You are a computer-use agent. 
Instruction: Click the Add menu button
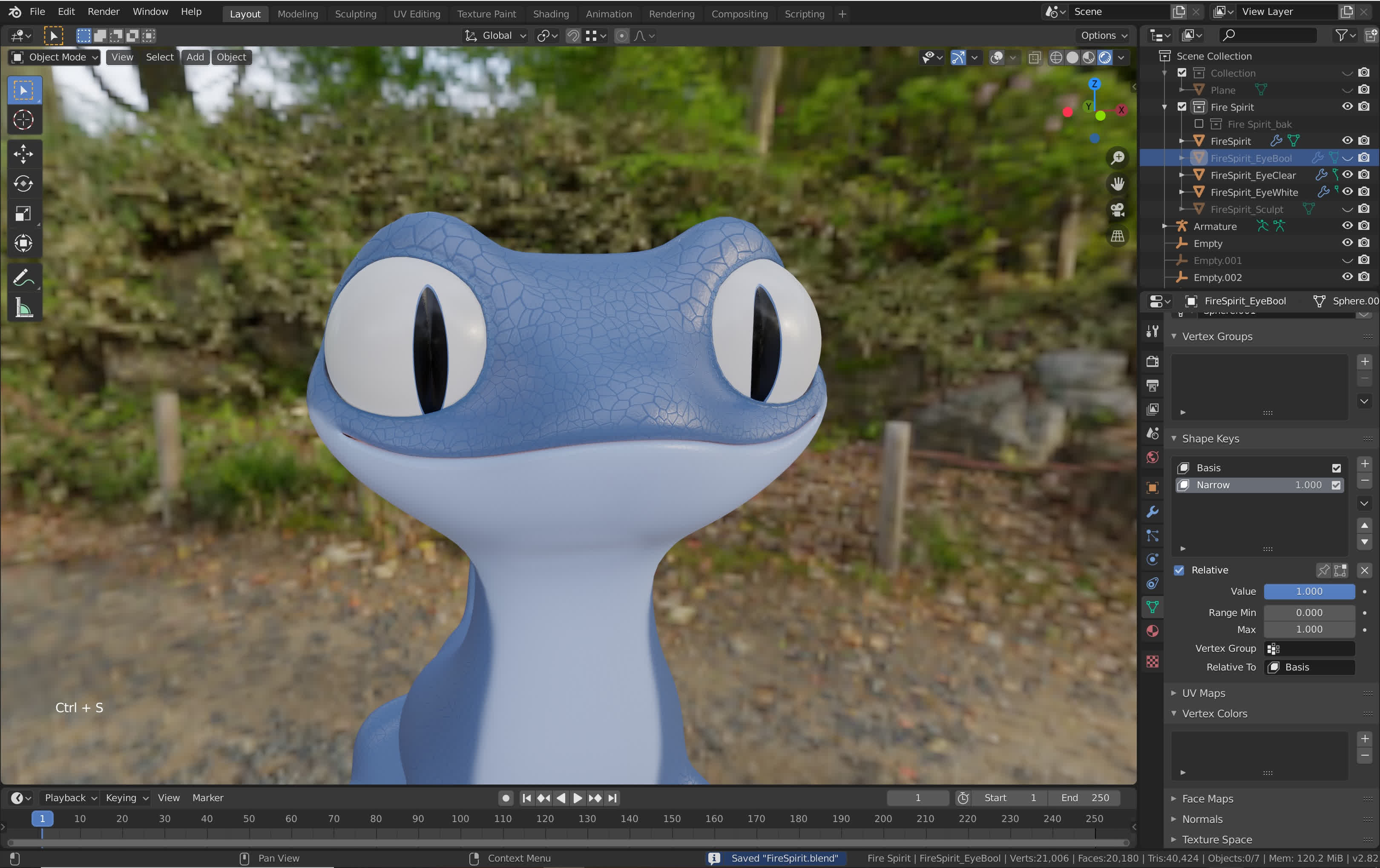coord(195,57)
